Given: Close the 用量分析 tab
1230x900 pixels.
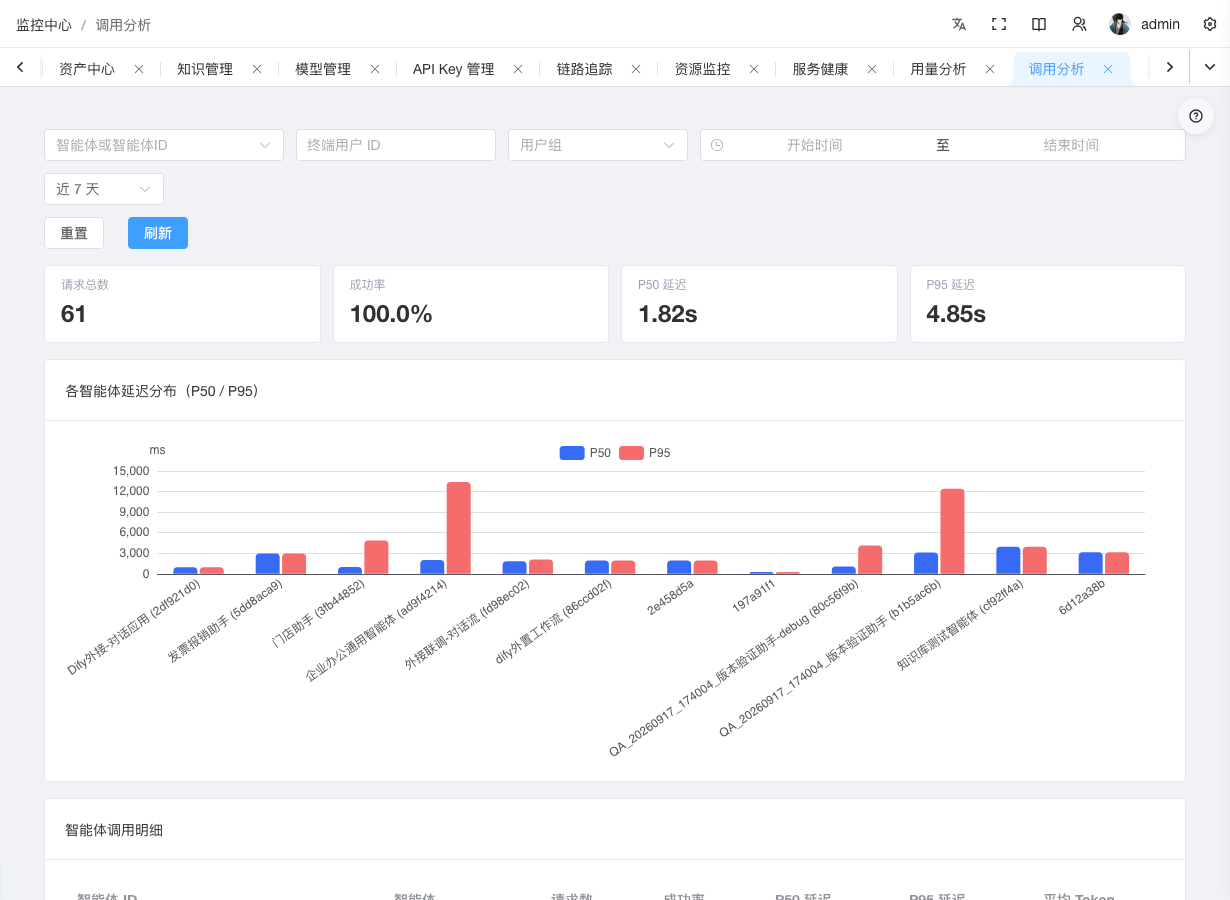Looking at the screenshot, I should (990, 69).
